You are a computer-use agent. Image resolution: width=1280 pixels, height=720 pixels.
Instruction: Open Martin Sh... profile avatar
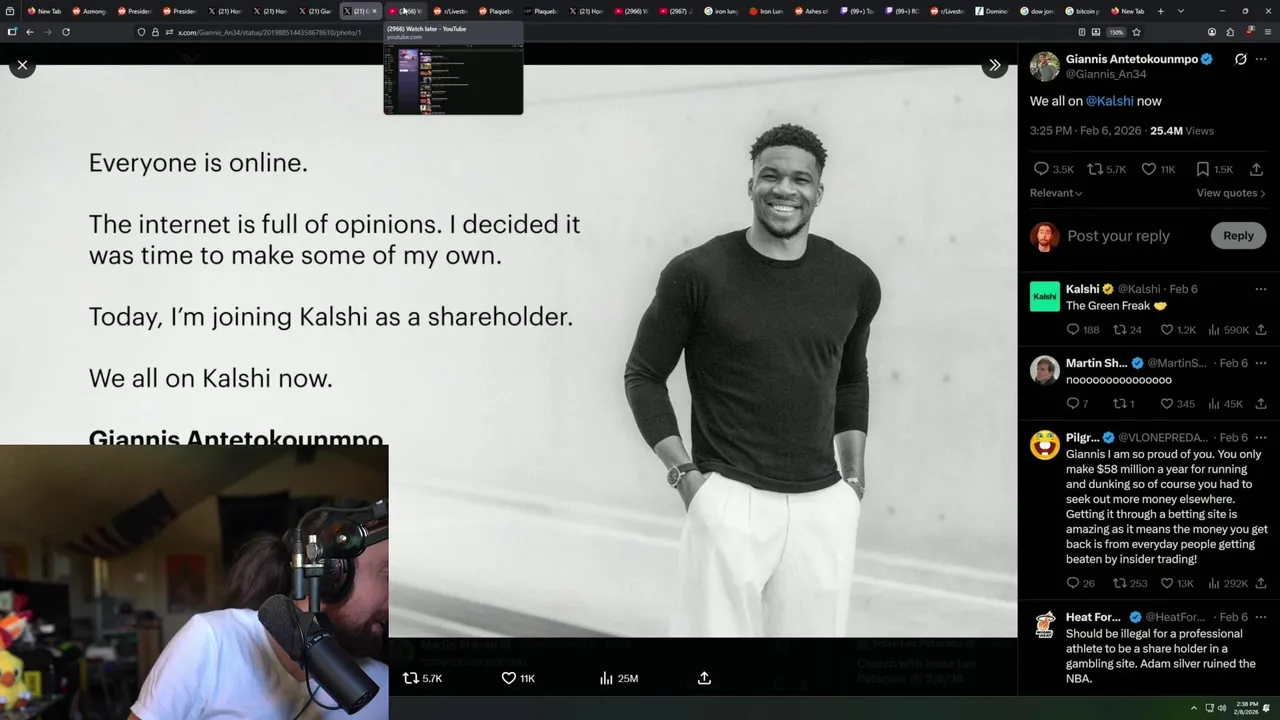tap(1045, 370)
